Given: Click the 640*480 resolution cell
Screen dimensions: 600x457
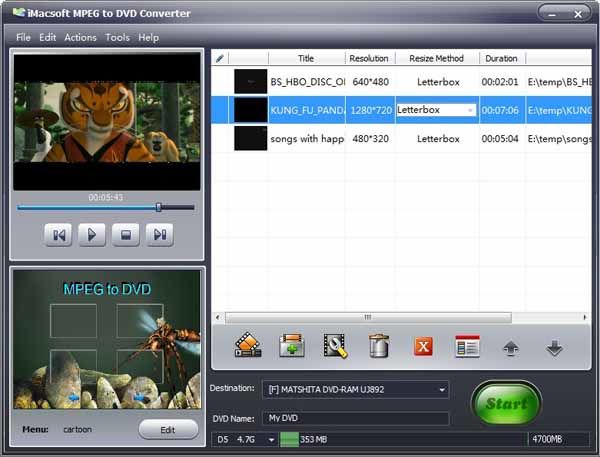Looking at the screenshot, I should 370,82.
